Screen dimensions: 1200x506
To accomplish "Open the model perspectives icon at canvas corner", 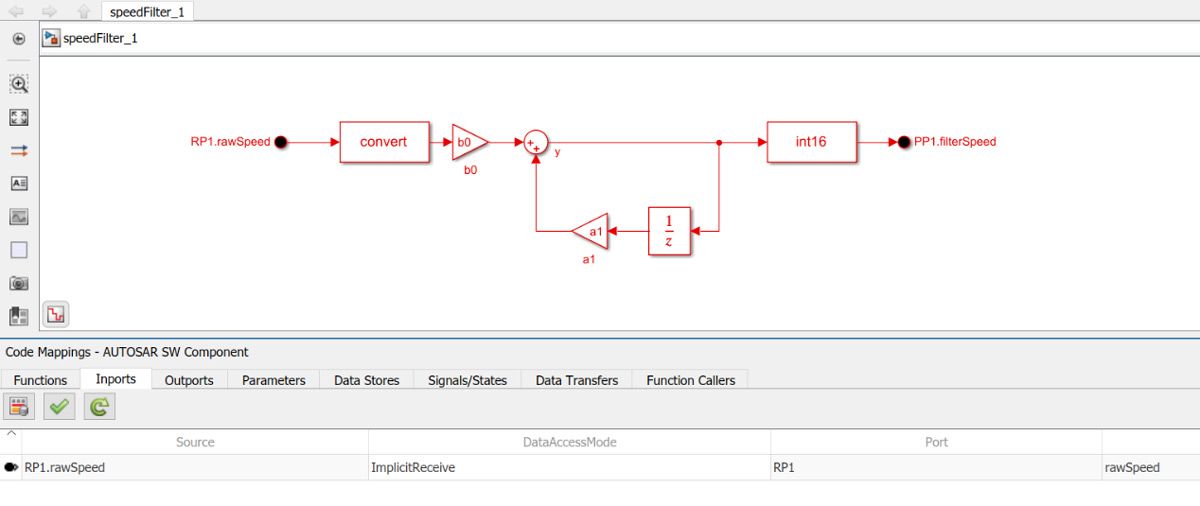I will pos(55,314).
